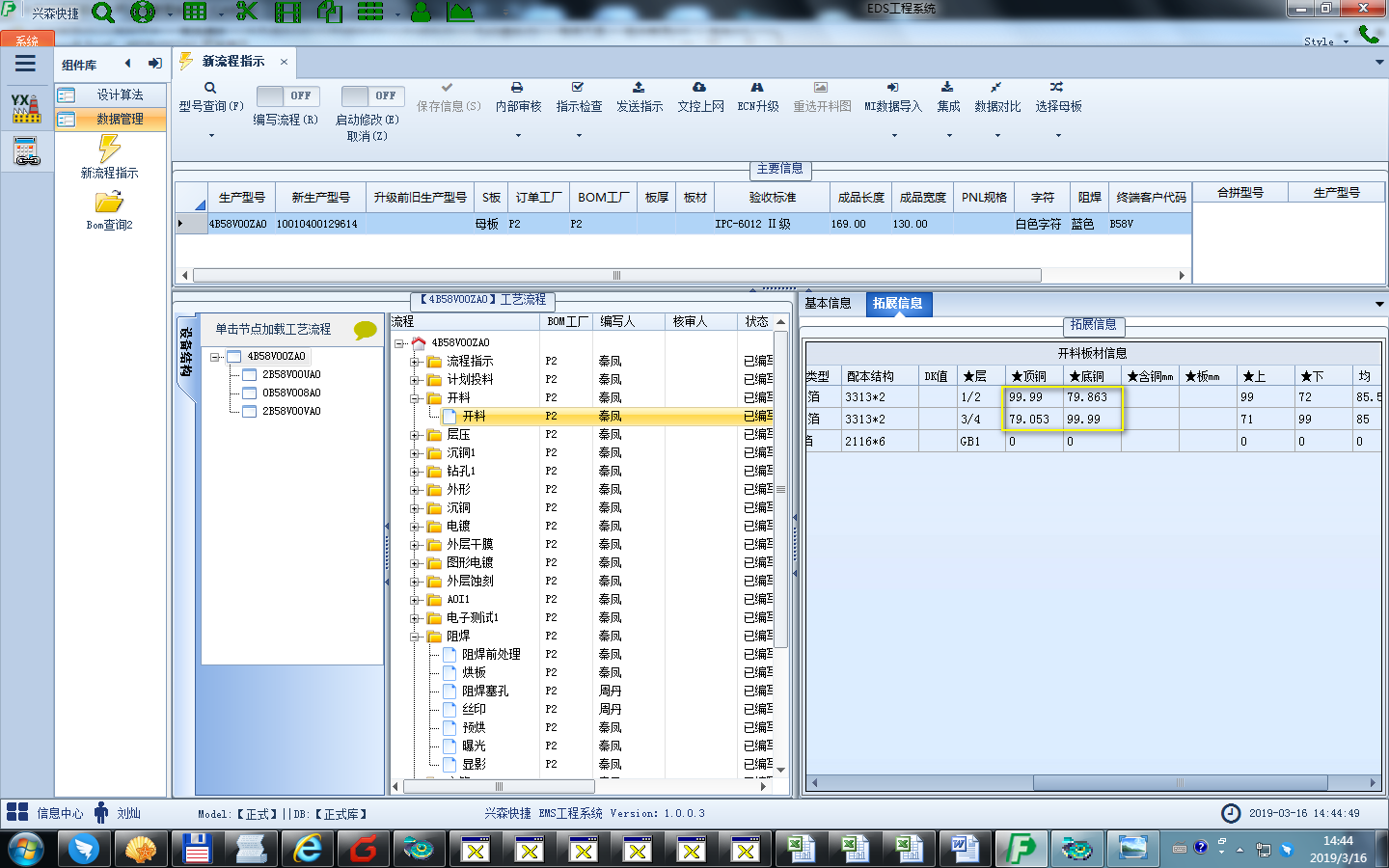Open Internet Explorer from the taskbar

(309, 849)
